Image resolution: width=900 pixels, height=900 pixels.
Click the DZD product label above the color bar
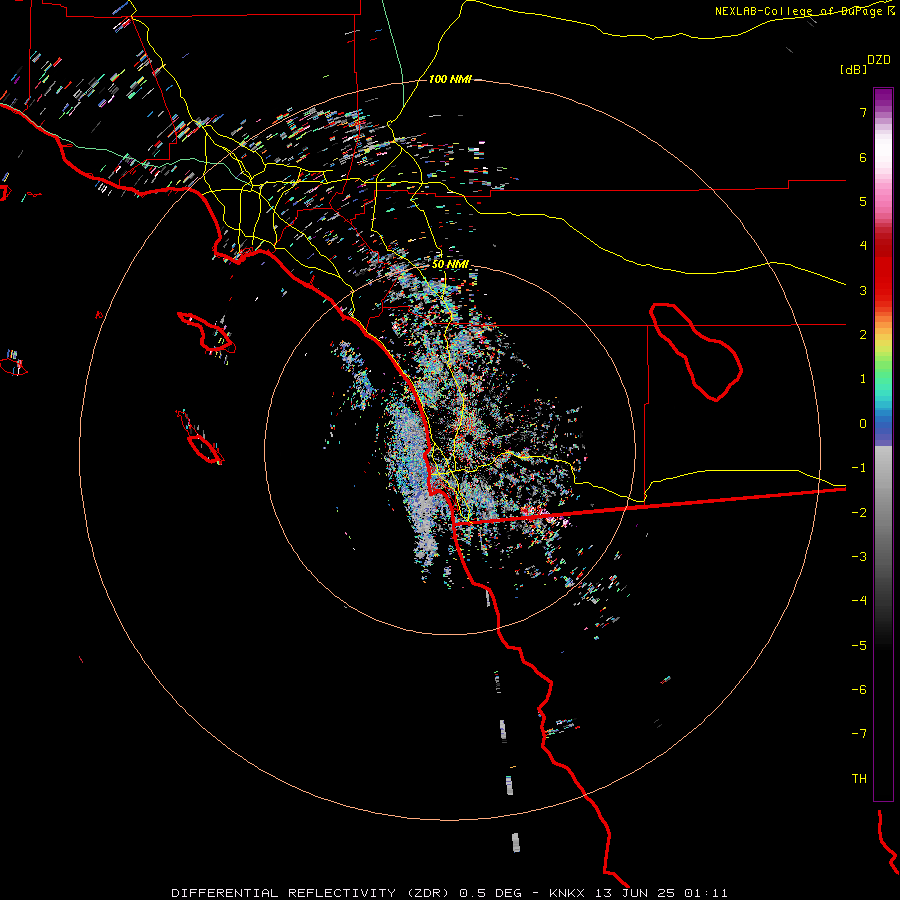[x=879, y=60]
